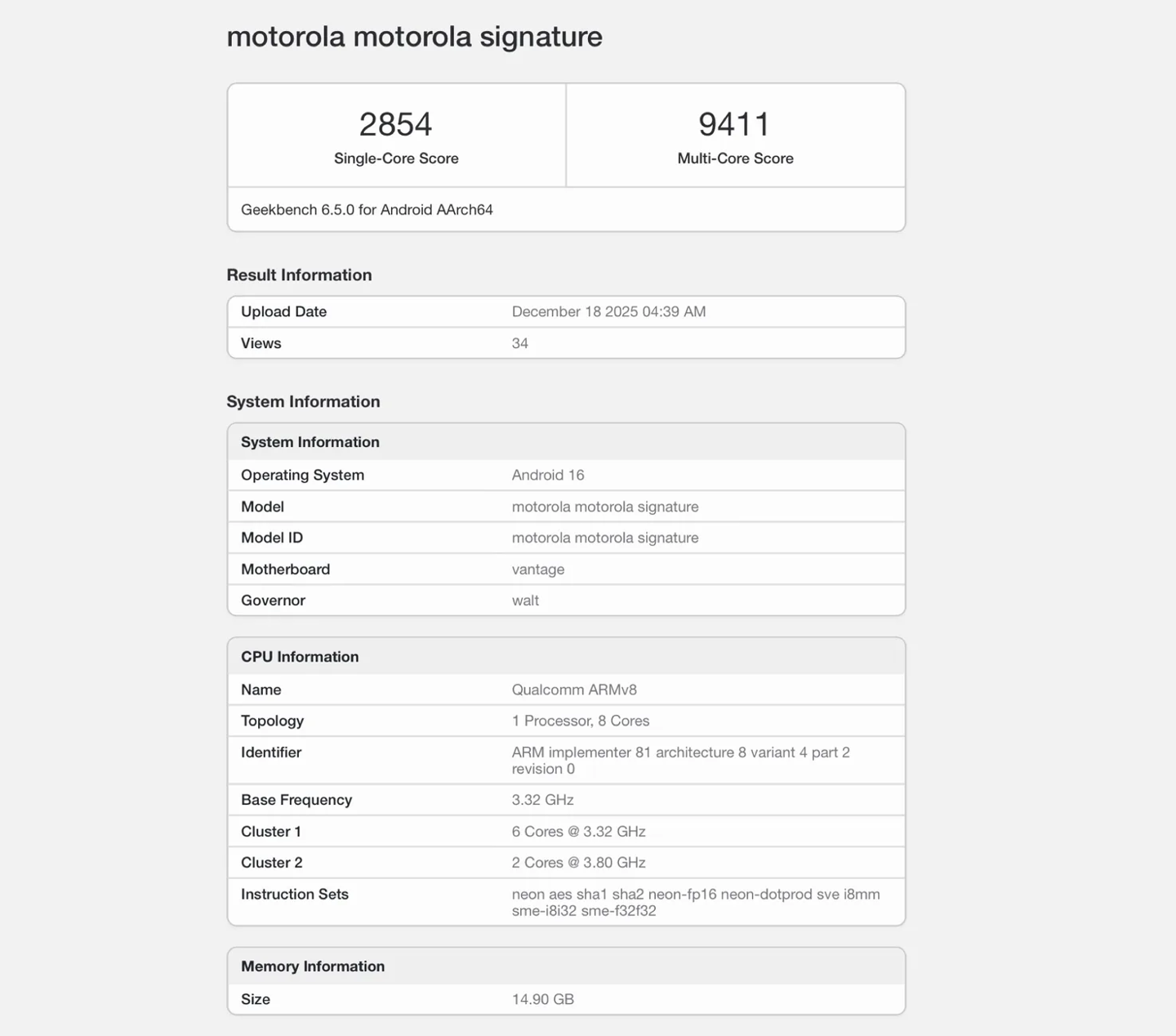Select the governor value "walt"
1176x1036 pixels.
(525, 601)
